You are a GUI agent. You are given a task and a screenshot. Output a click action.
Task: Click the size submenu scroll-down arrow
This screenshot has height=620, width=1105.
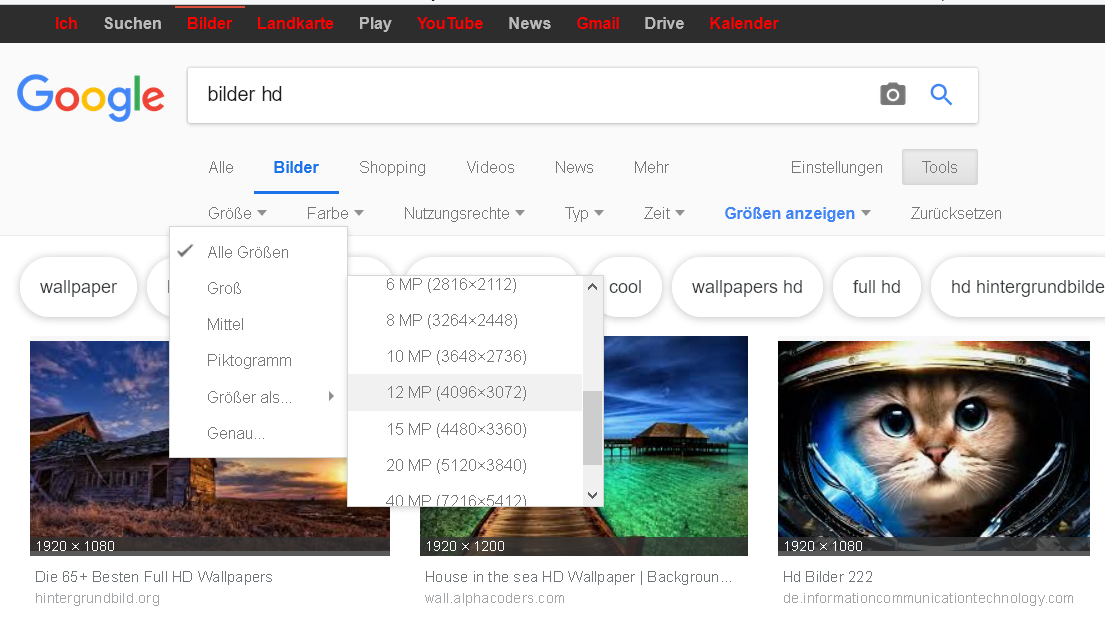[x=592, y=495]
